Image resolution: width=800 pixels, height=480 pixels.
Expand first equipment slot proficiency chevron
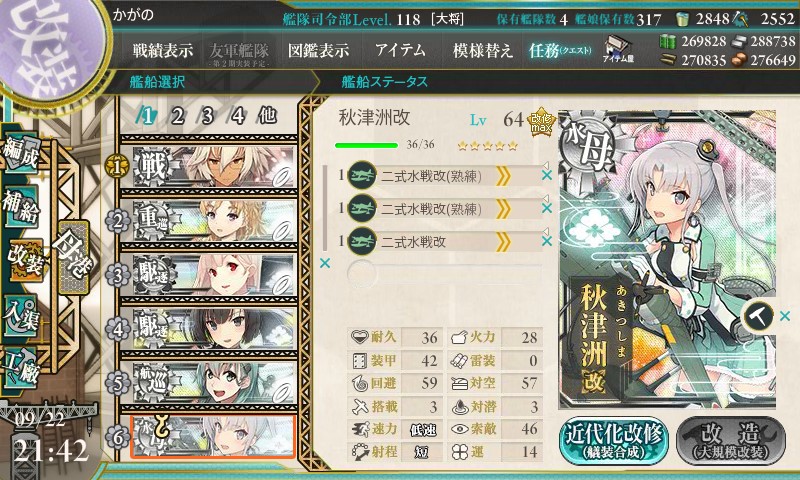[503, 176]
